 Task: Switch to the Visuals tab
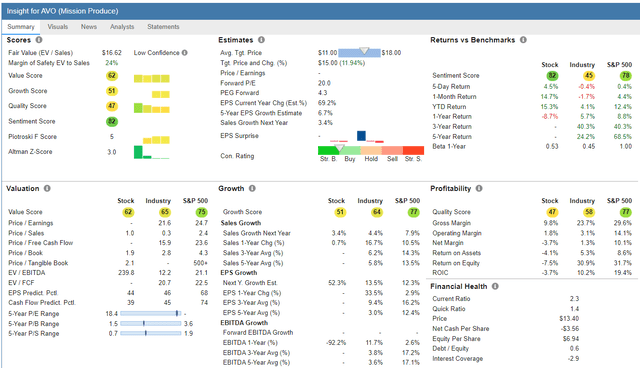click(x=58, y=27)
